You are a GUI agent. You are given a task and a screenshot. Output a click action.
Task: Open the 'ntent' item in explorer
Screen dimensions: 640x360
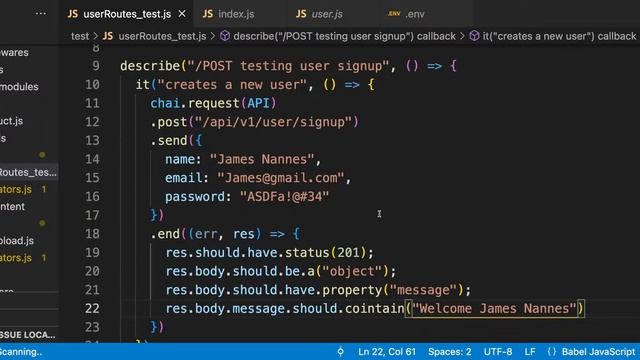[x=12, y=207]
